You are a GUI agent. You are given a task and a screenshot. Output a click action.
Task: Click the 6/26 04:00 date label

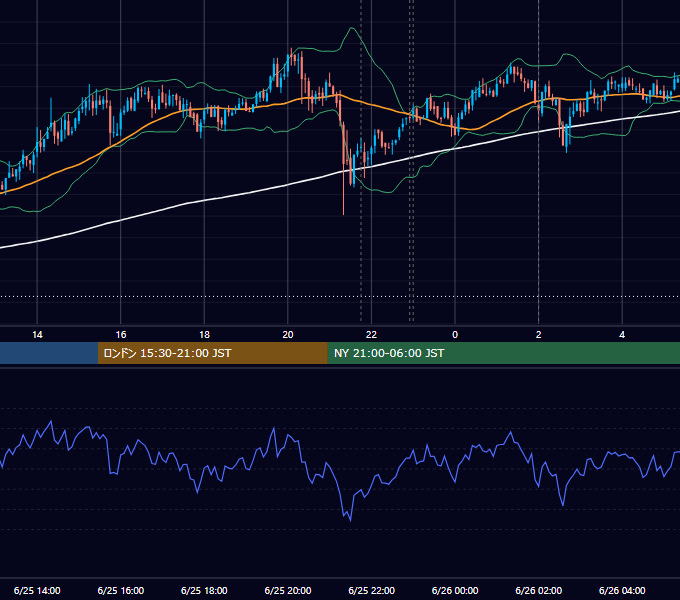tap(622, 590)
